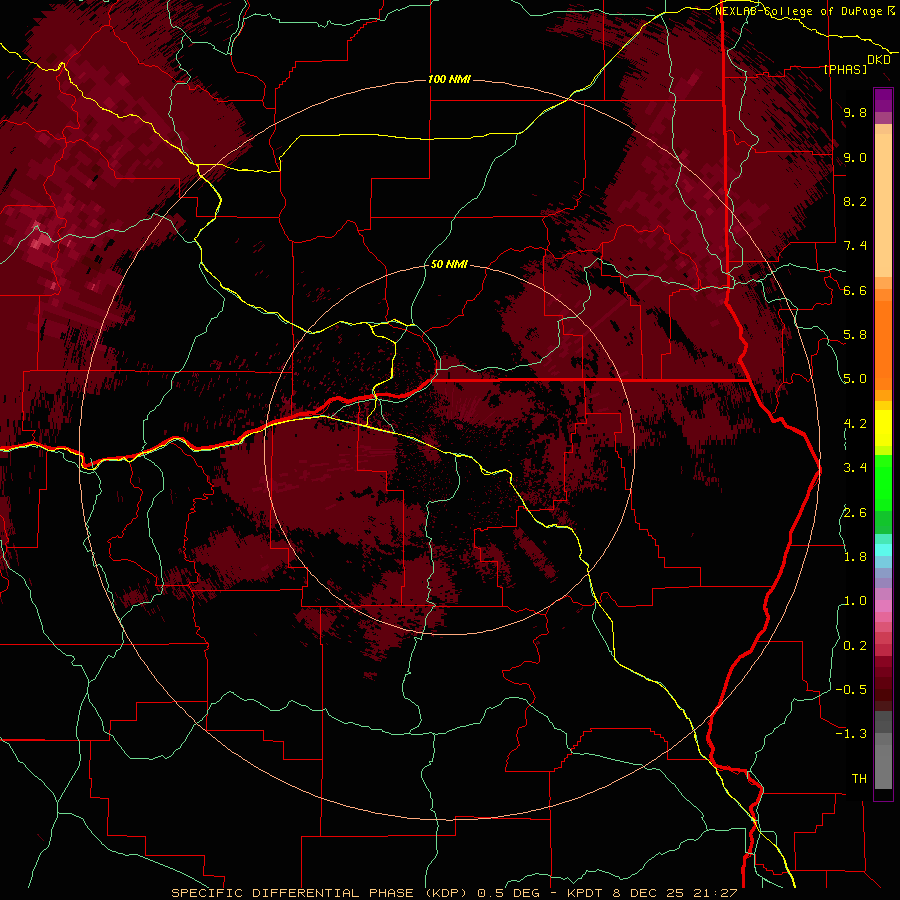Click the 8.2 scale label
This screenshot has width=900, height=900.
[x=855, y=201]
